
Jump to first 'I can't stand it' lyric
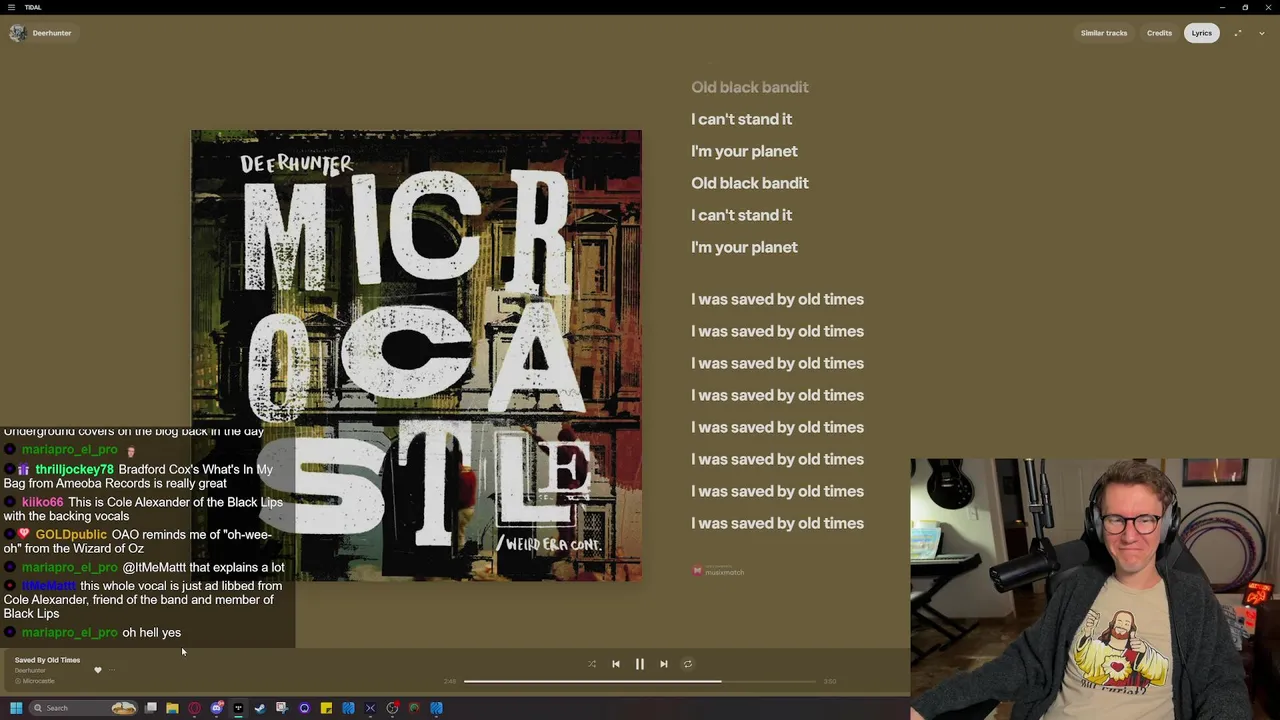coord(741,119)
